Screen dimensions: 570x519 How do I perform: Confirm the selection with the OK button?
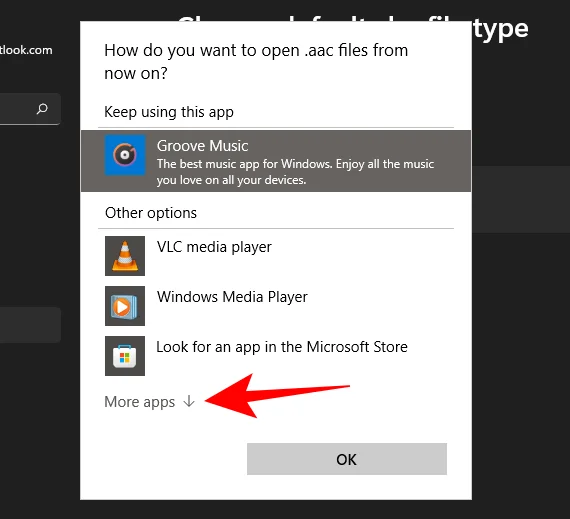click(x=347, y=459)
